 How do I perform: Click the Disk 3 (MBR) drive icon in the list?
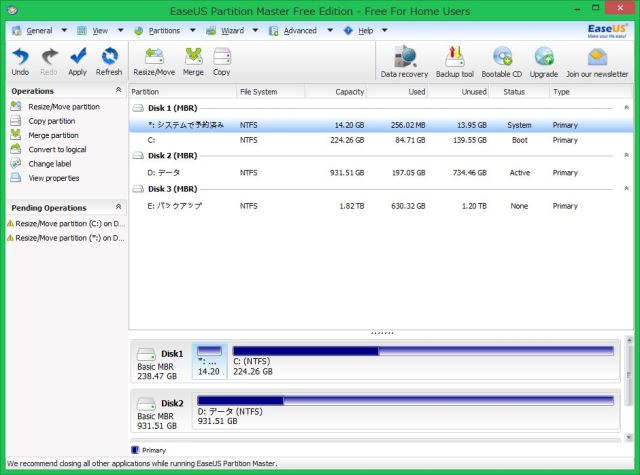tap(139, 189)
